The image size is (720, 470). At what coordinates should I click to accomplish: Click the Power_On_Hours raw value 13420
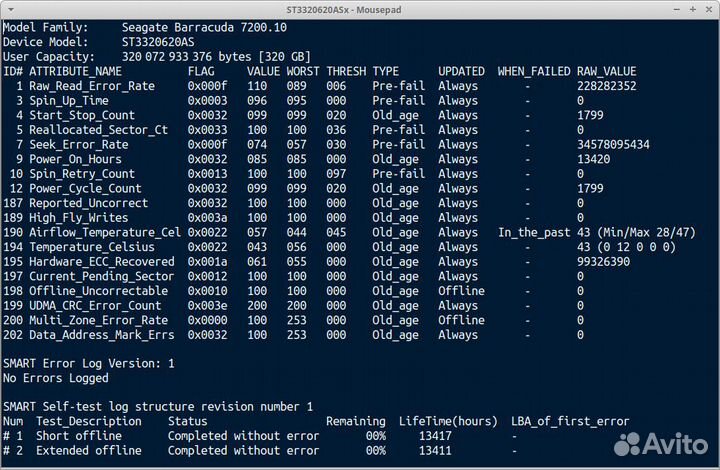(595, 159)
